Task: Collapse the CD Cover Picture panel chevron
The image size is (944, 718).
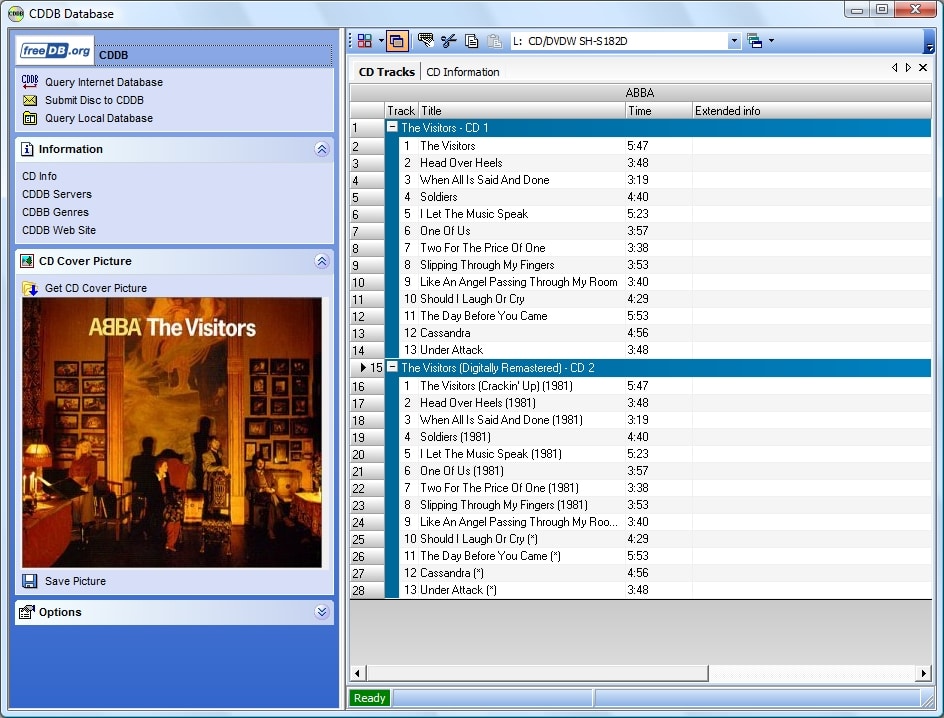Action: click(x=321, y=261)
